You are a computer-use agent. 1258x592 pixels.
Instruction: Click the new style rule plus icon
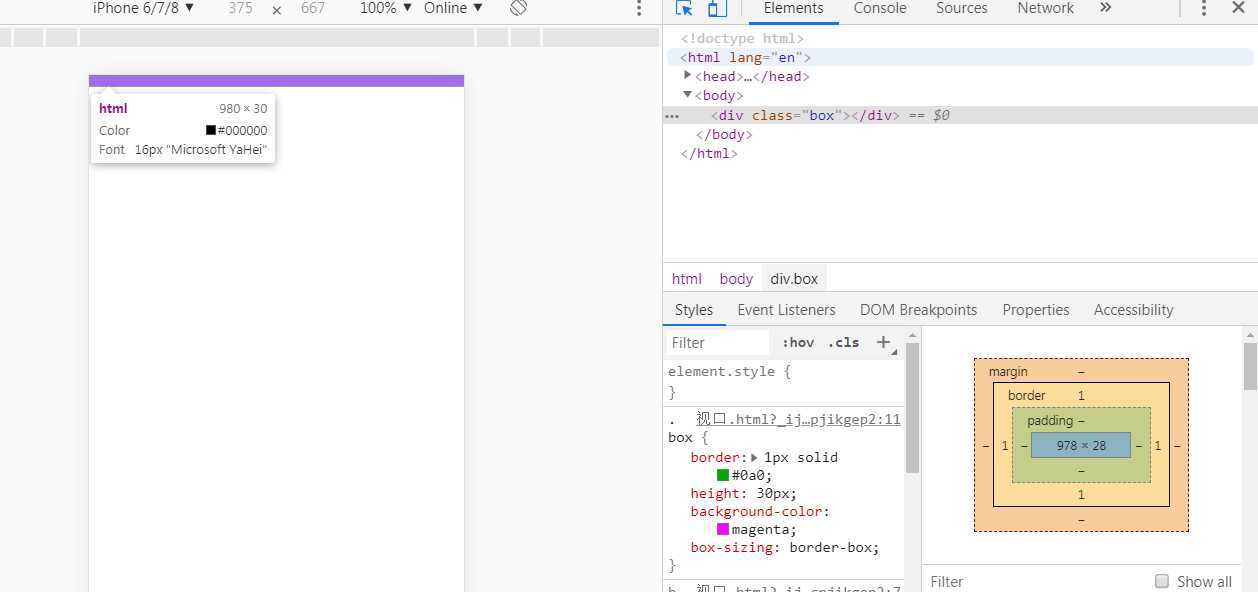883,342
